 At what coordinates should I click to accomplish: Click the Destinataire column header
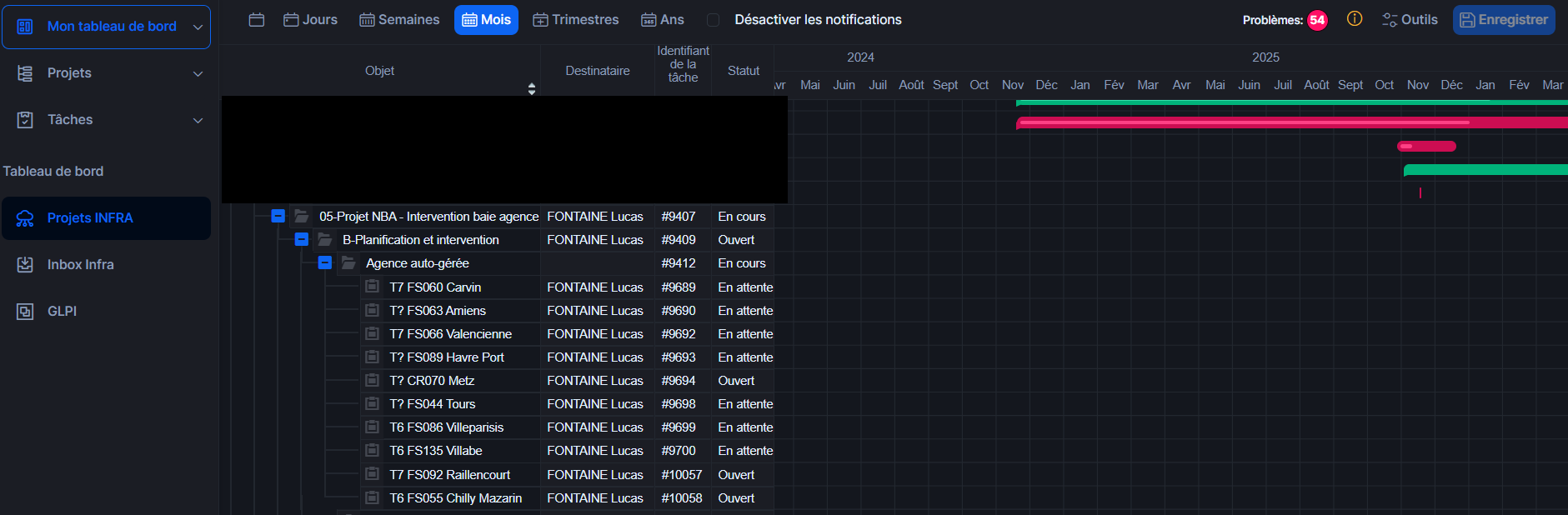[598, 71]
